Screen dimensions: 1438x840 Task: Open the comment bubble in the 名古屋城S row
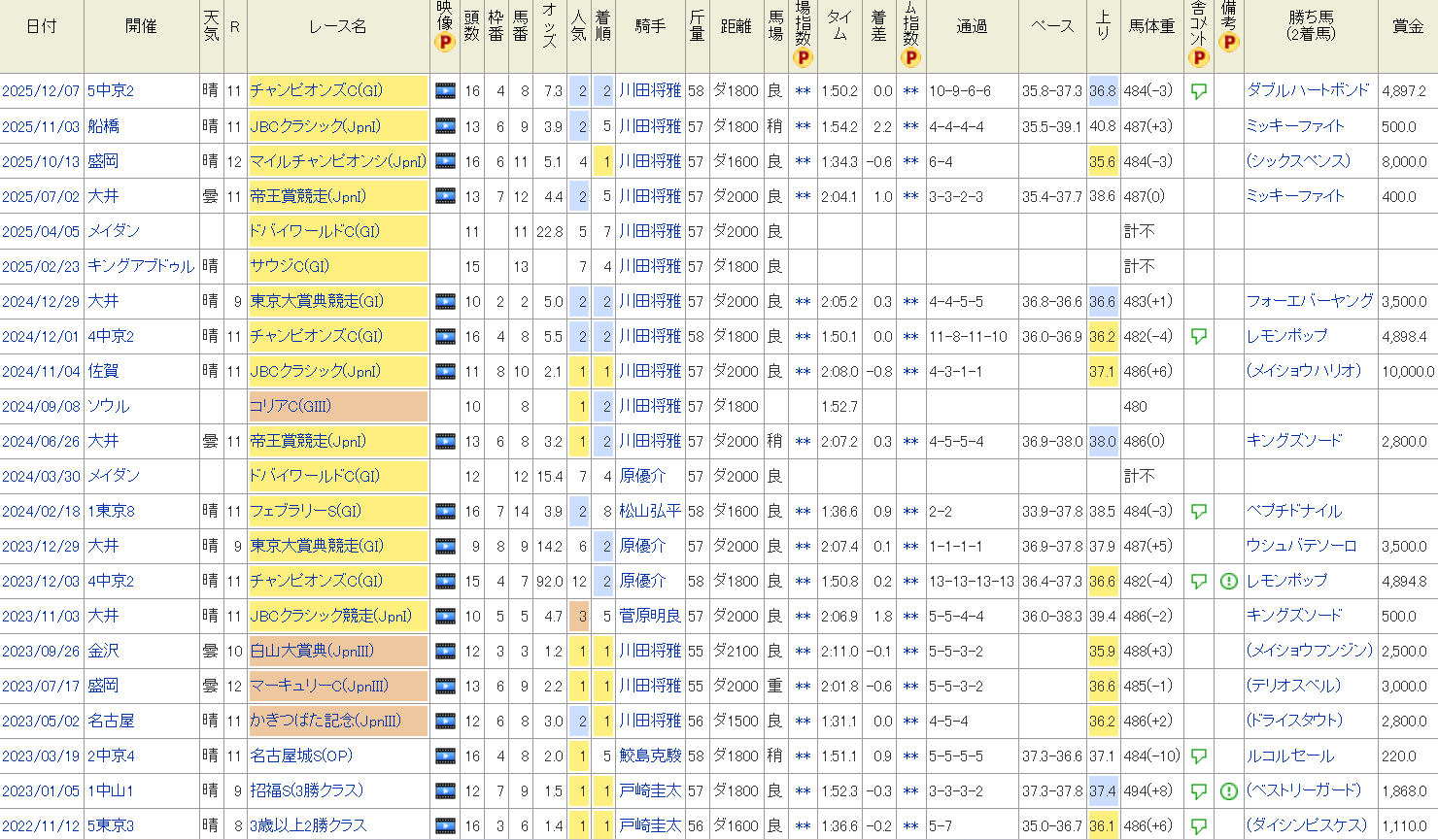[x=1199, y=756]
